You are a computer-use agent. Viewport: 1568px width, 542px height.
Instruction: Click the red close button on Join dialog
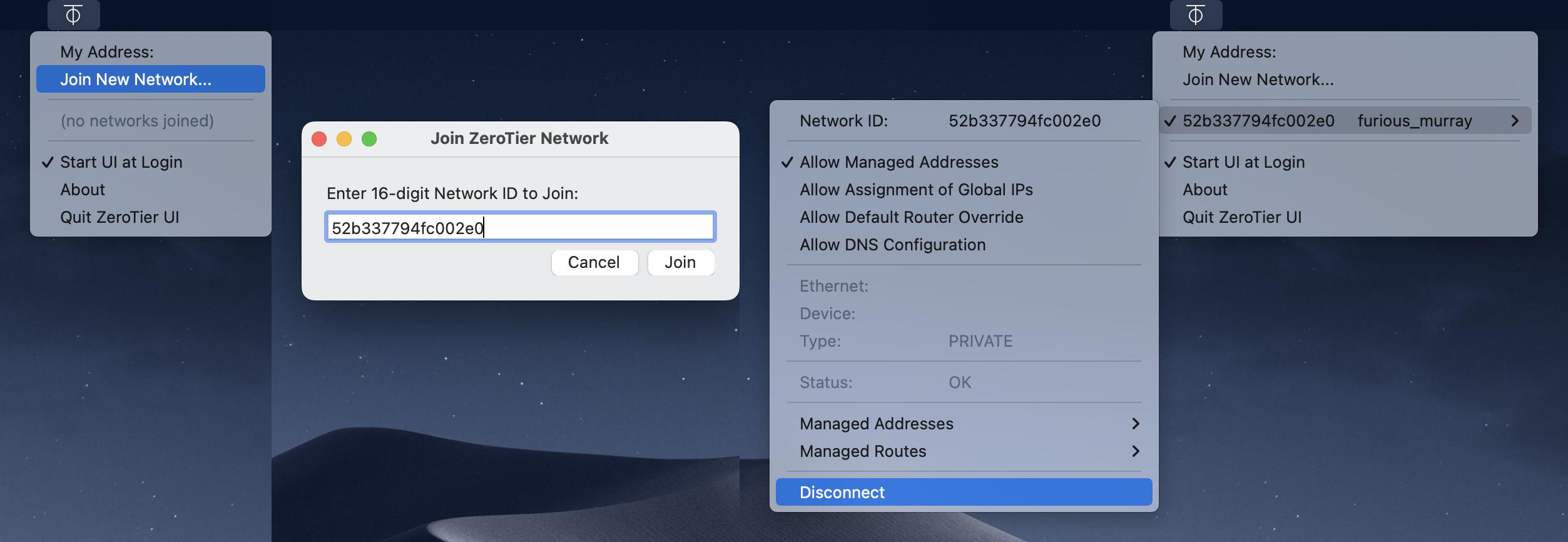(x=319, y=138)
